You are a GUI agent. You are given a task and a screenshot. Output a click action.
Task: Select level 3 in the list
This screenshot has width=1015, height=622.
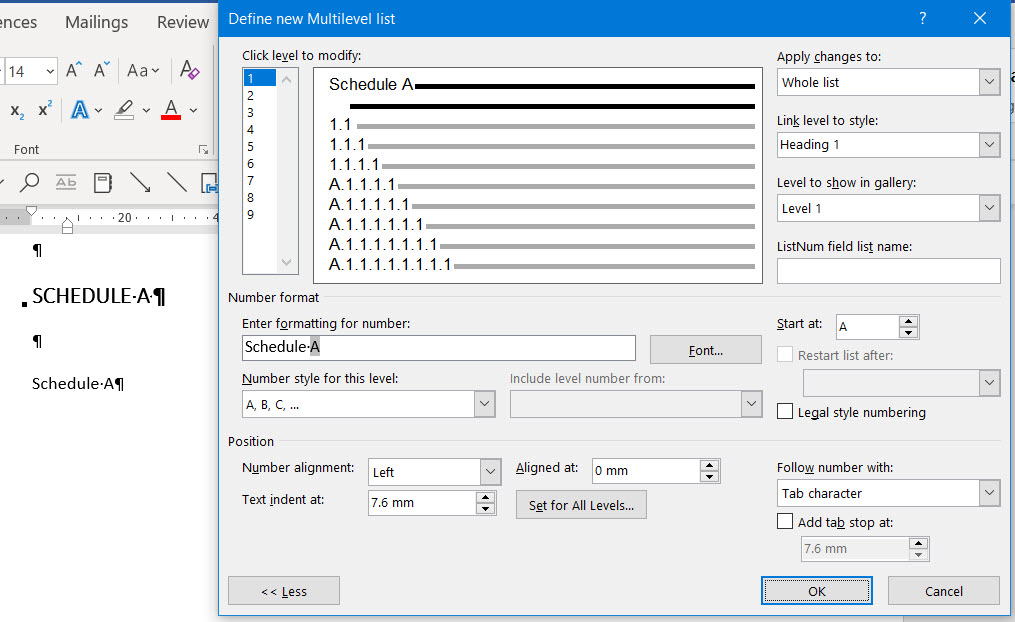click(260, 113)
